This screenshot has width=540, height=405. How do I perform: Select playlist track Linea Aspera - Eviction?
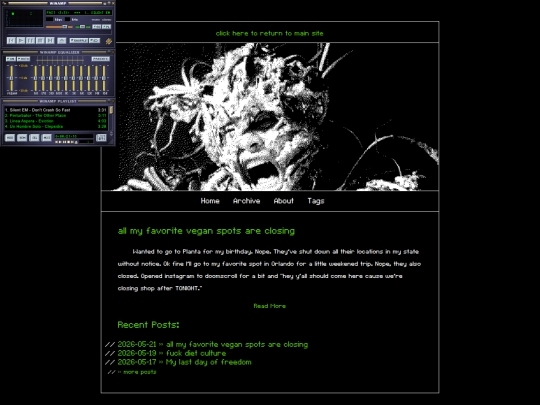tap(55, 121)
